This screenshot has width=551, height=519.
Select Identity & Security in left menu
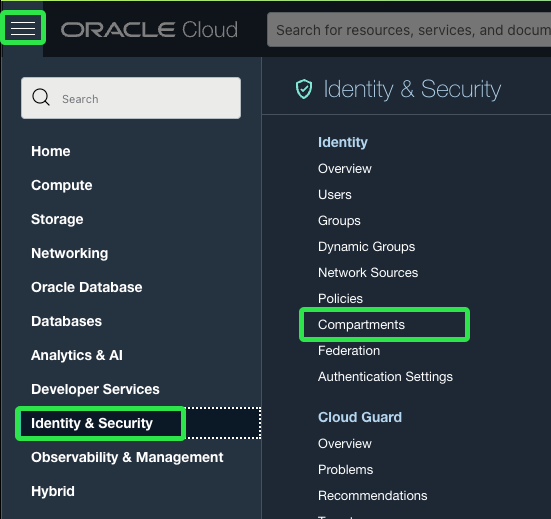pyautogui.click(x=92, y=423)
